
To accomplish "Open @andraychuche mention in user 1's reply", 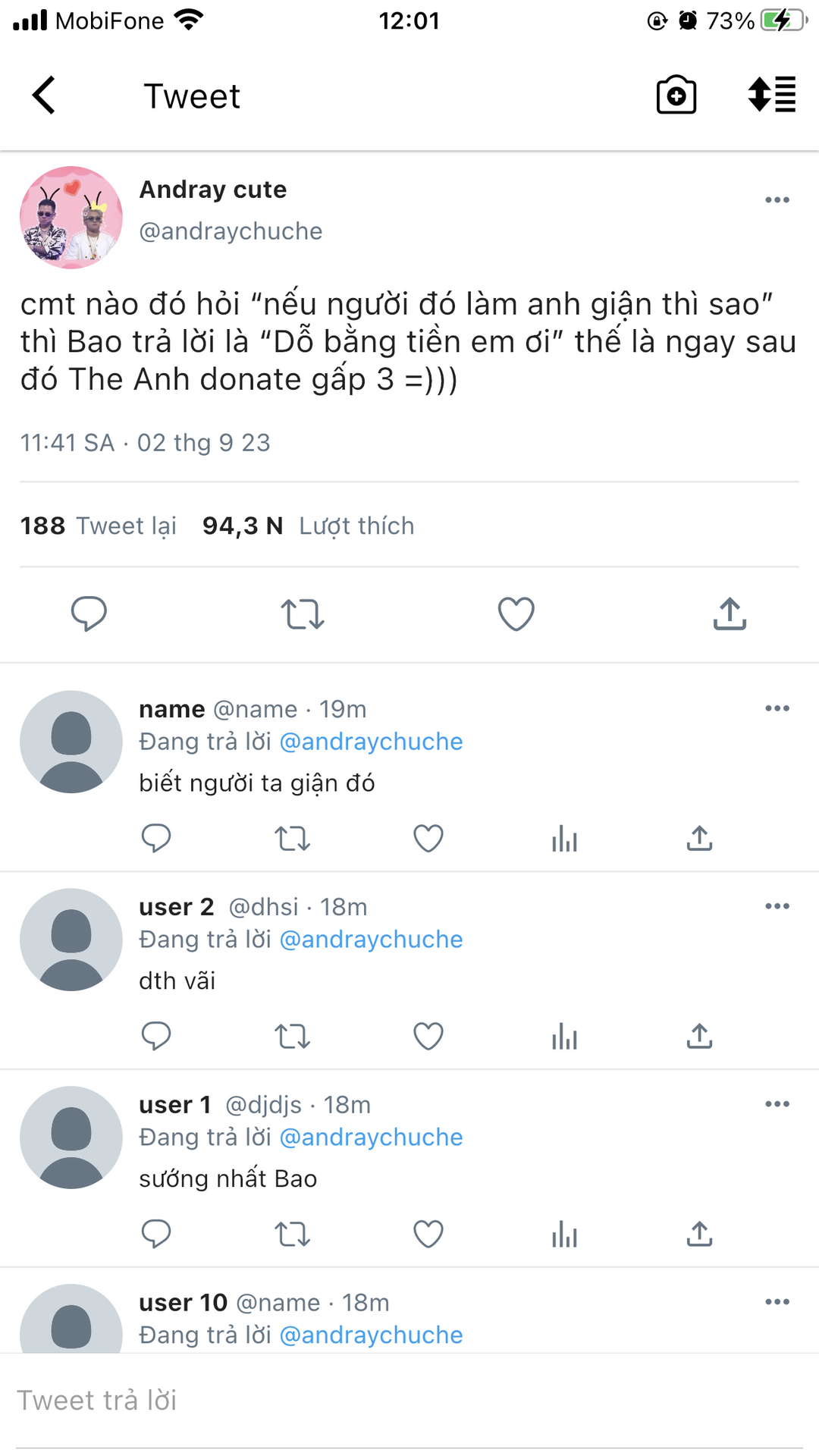I will pos(371,1137).
